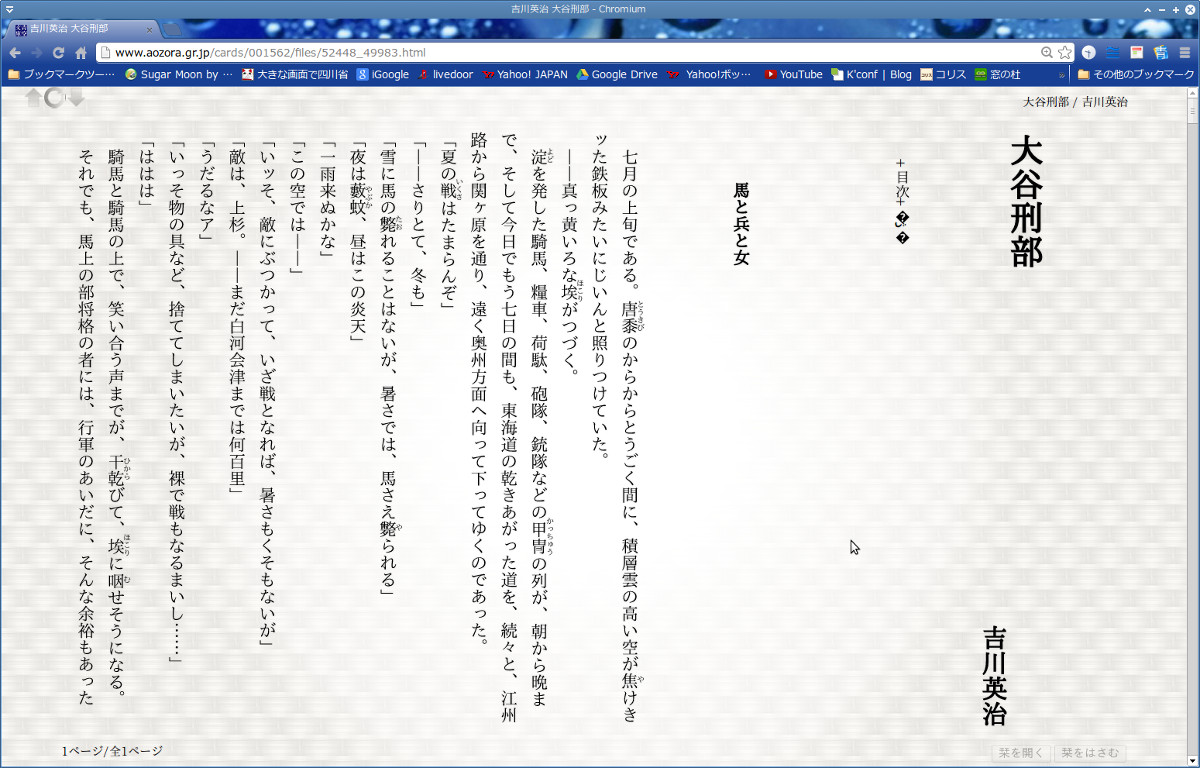Click the author name 吉川英治
This screenshot has height=768, width=1200.
995,676
